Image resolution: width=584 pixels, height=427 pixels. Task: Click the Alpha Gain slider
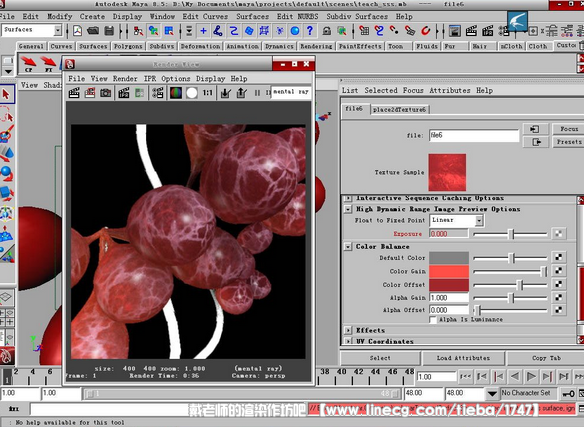click(x=510, y=298)
